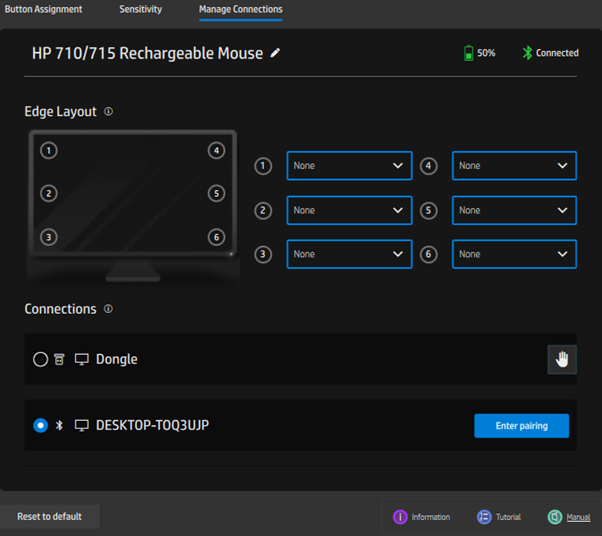Click the DESKTOP-TOQ3UJP connection name

(152, 425)
